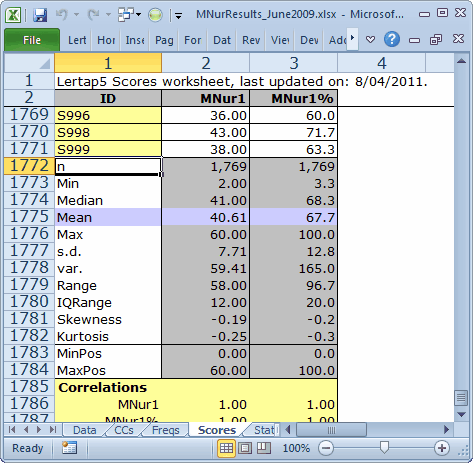This screenshot has height=463, width=473.
Task: Open the Scores worksheet tab
Action: 217,430
